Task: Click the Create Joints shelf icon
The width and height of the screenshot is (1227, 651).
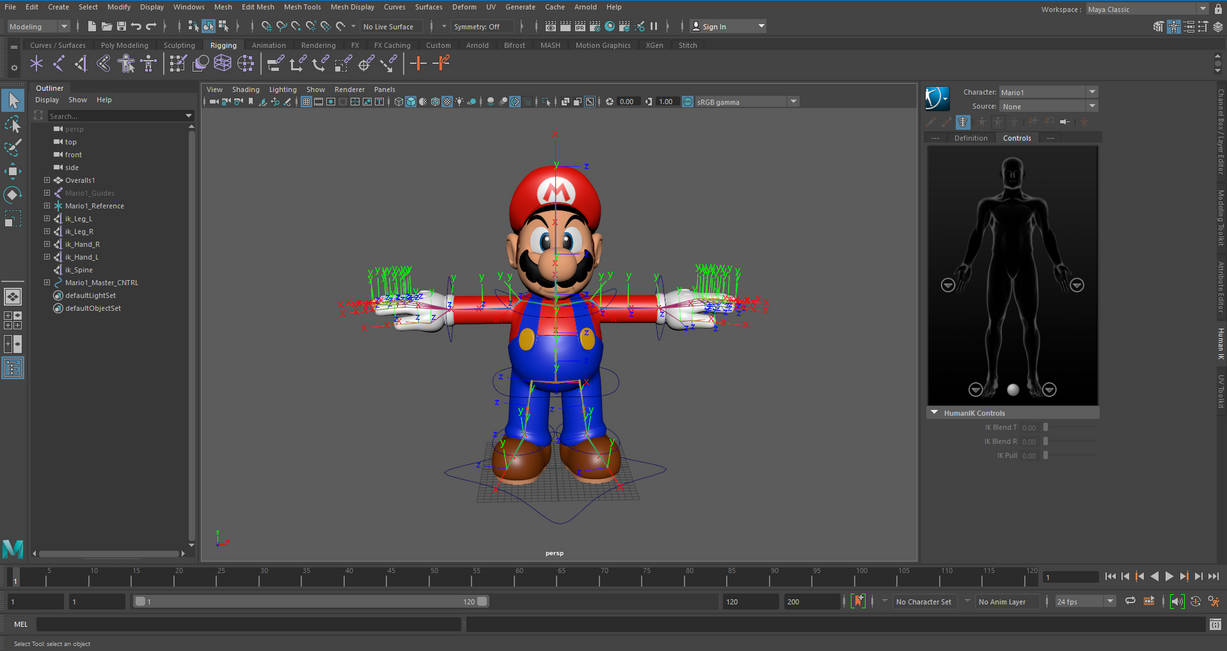Action: coord(59,64)
